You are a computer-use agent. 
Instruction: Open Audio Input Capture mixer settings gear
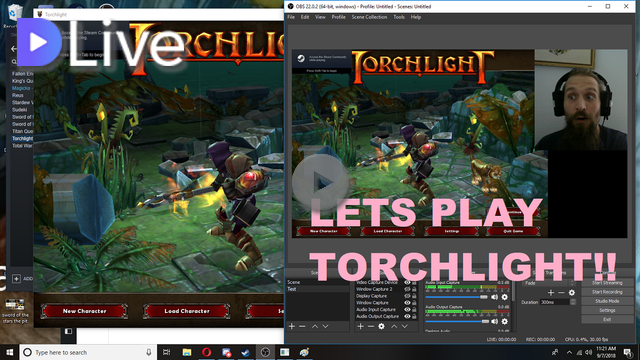click(504, 297)
